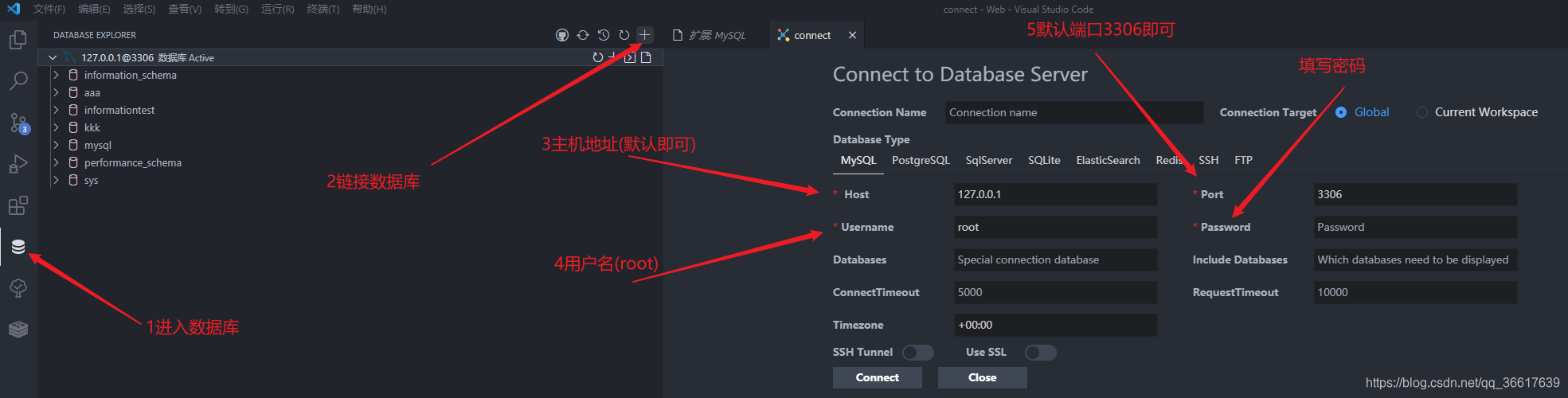
Task: Expand the kkk database
Action: click(x=56, y=127)
